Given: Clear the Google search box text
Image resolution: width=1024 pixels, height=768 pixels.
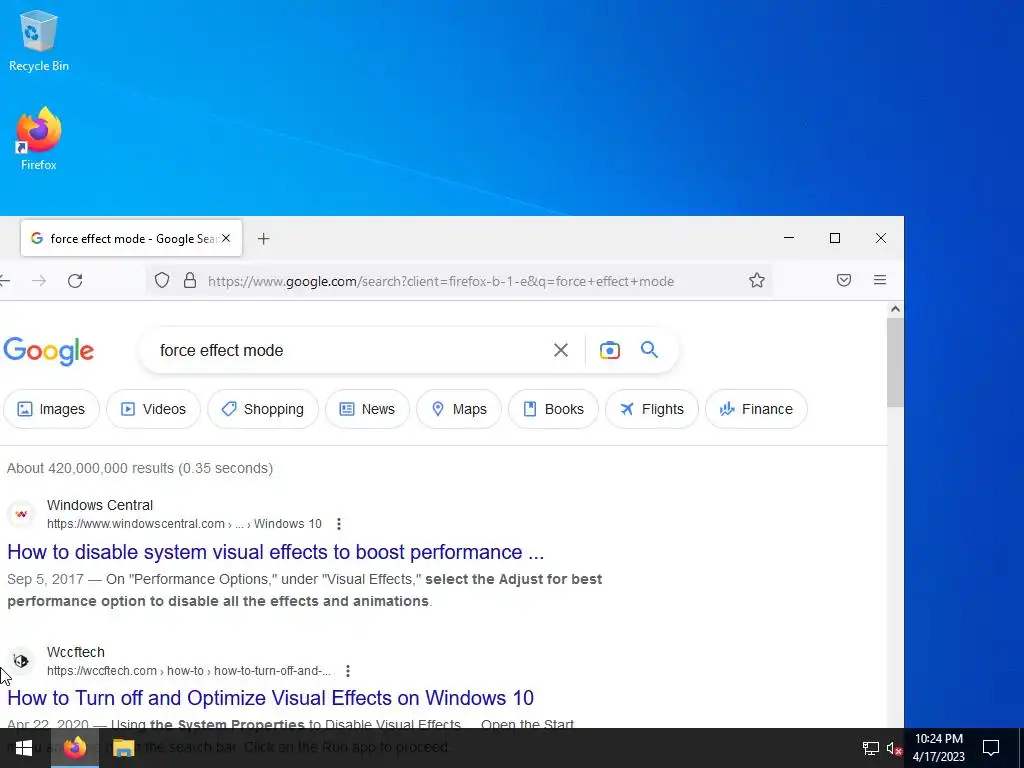Looking at the screenshot, I should click(x=560, y=350).
